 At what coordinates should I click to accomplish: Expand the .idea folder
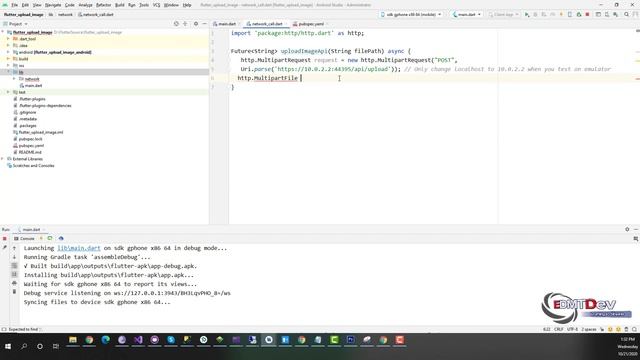(x=8, y=45)
